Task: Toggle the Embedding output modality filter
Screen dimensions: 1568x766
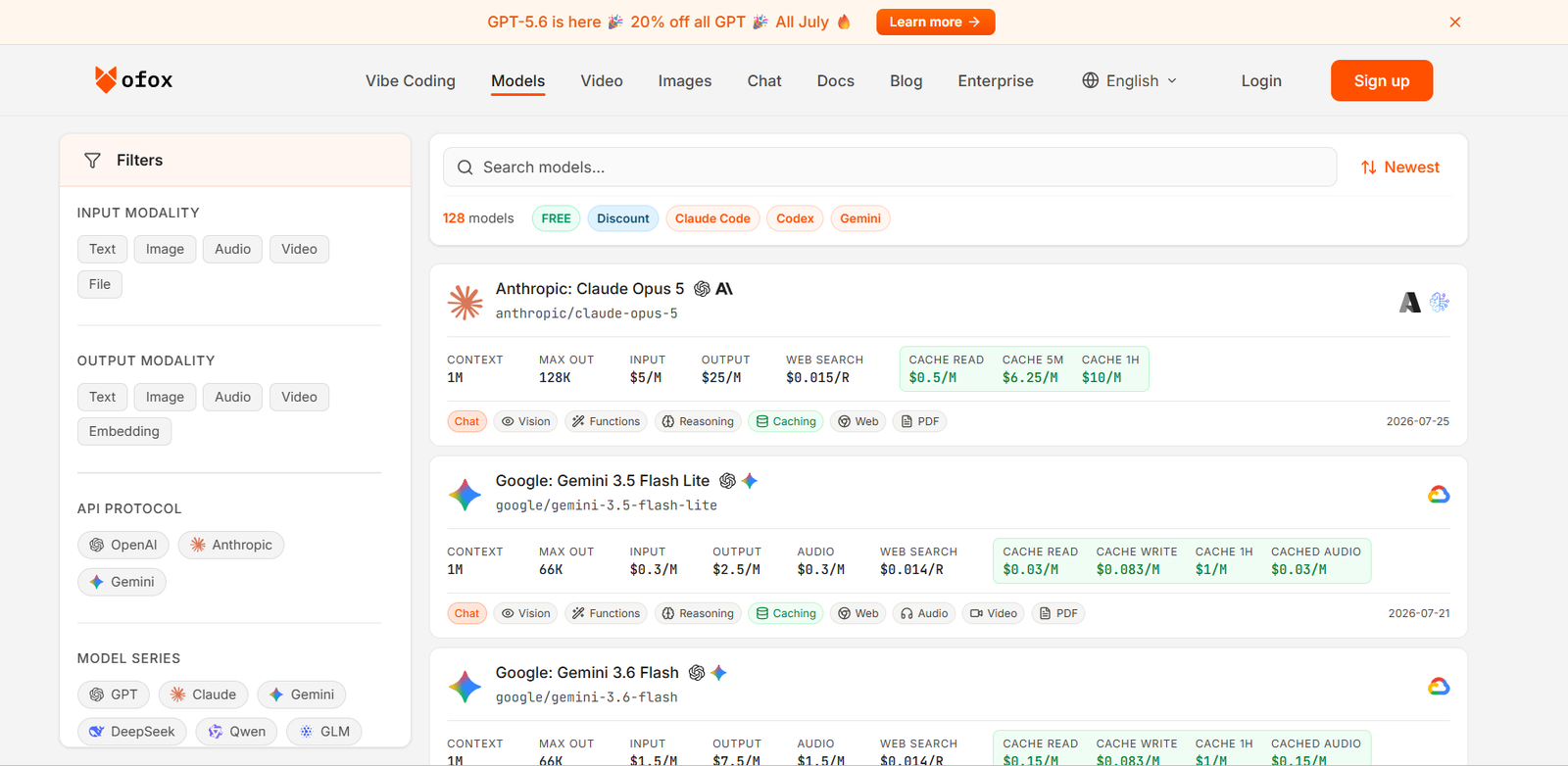Action: pyautogui.click(x=124, y=431)
